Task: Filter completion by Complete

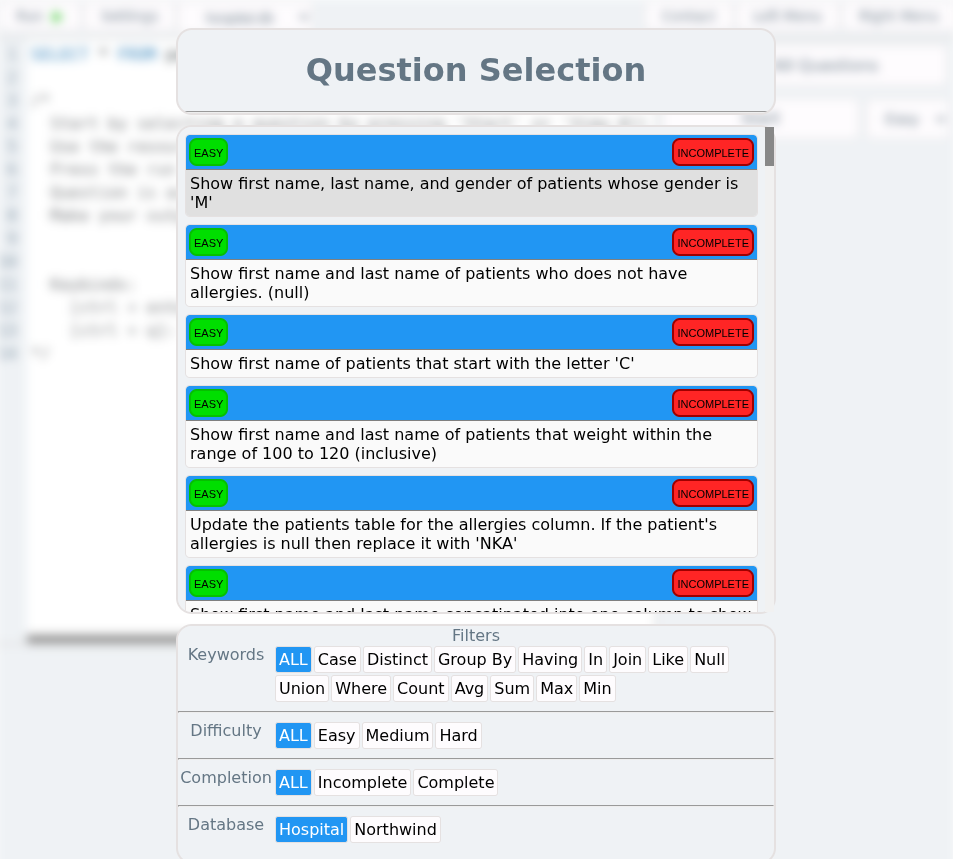Action: [x=456, y=782]
